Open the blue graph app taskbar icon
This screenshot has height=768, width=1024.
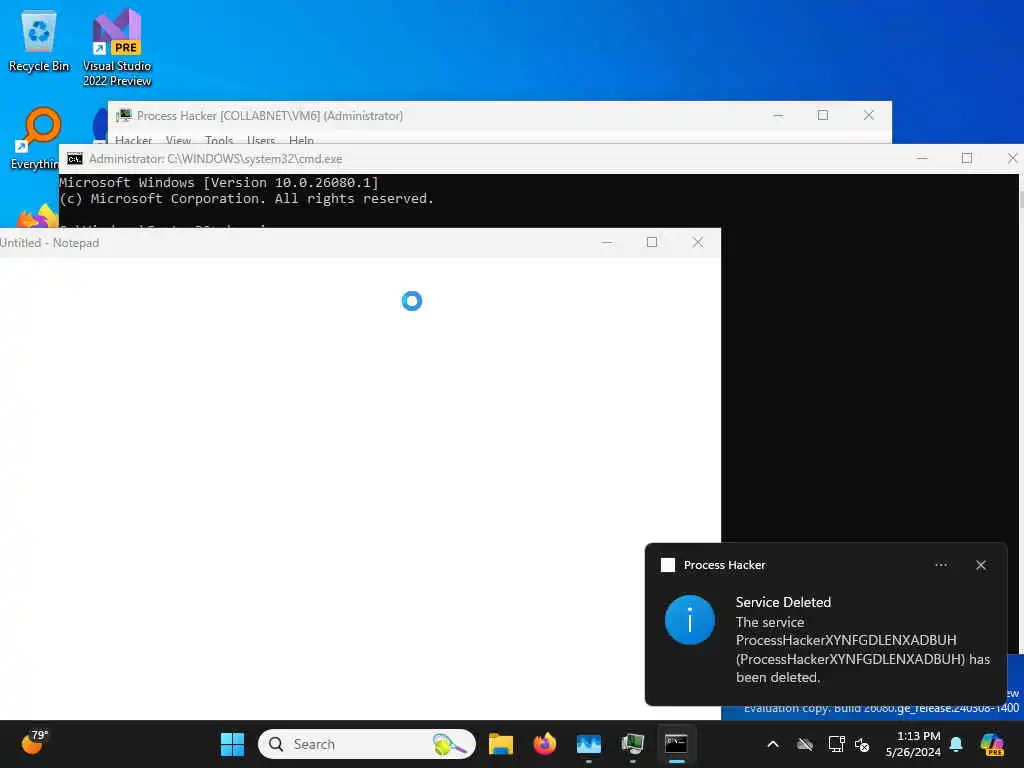click(588, 744)
